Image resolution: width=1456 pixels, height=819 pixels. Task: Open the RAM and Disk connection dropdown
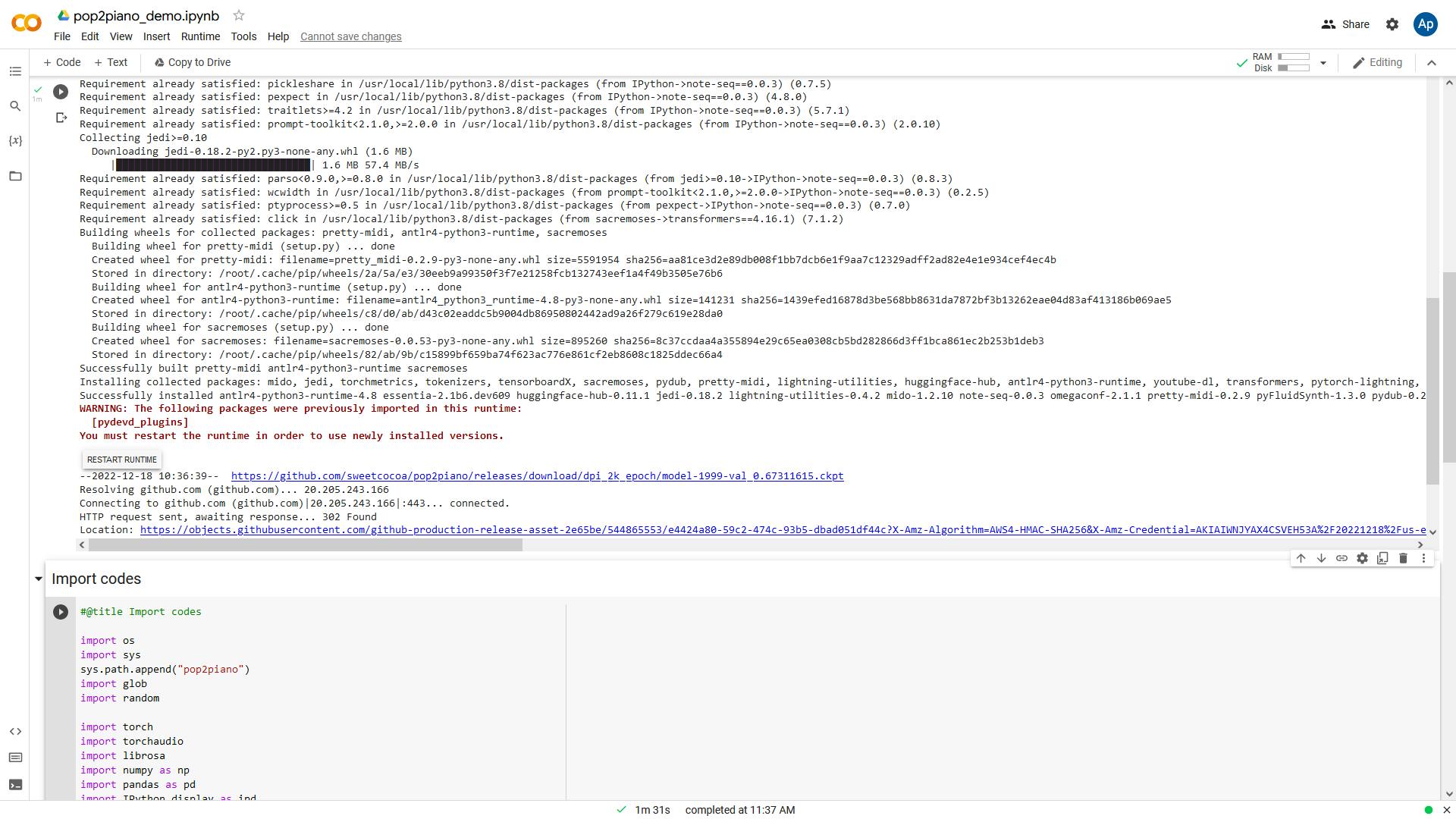(1323, 63)
